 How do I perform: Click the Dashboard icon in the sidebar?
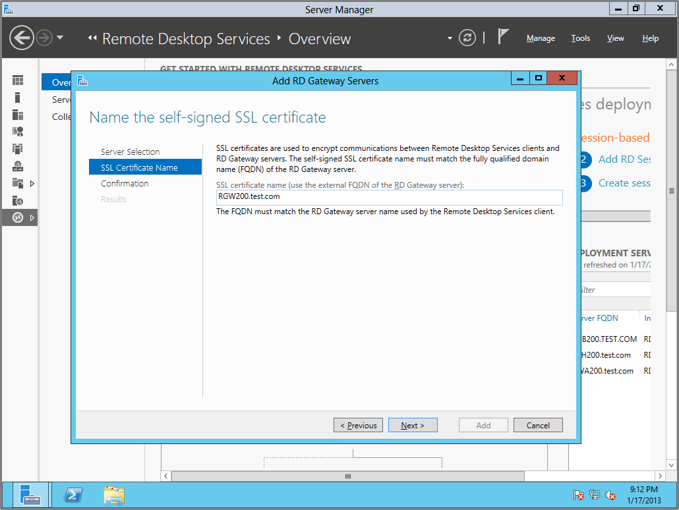click(18, 81)
